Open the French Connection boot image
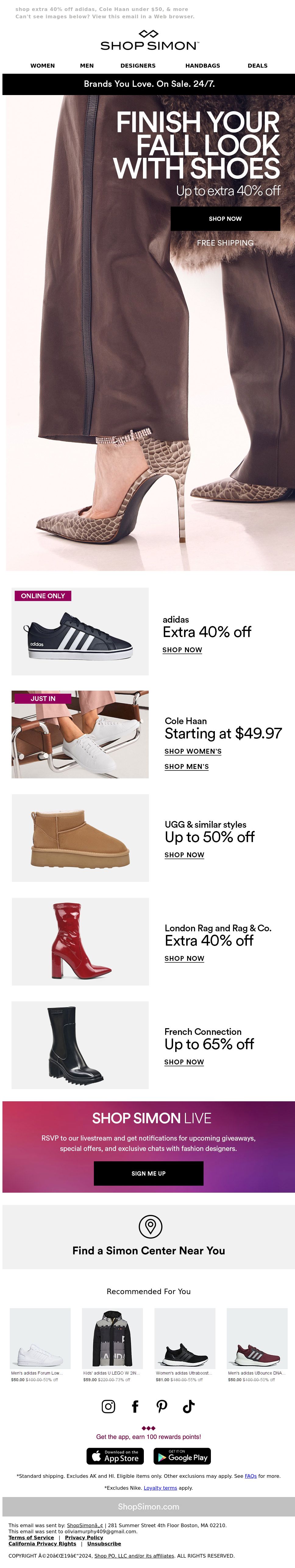Screen dimensions: 295x1568 click(80, 1045)
